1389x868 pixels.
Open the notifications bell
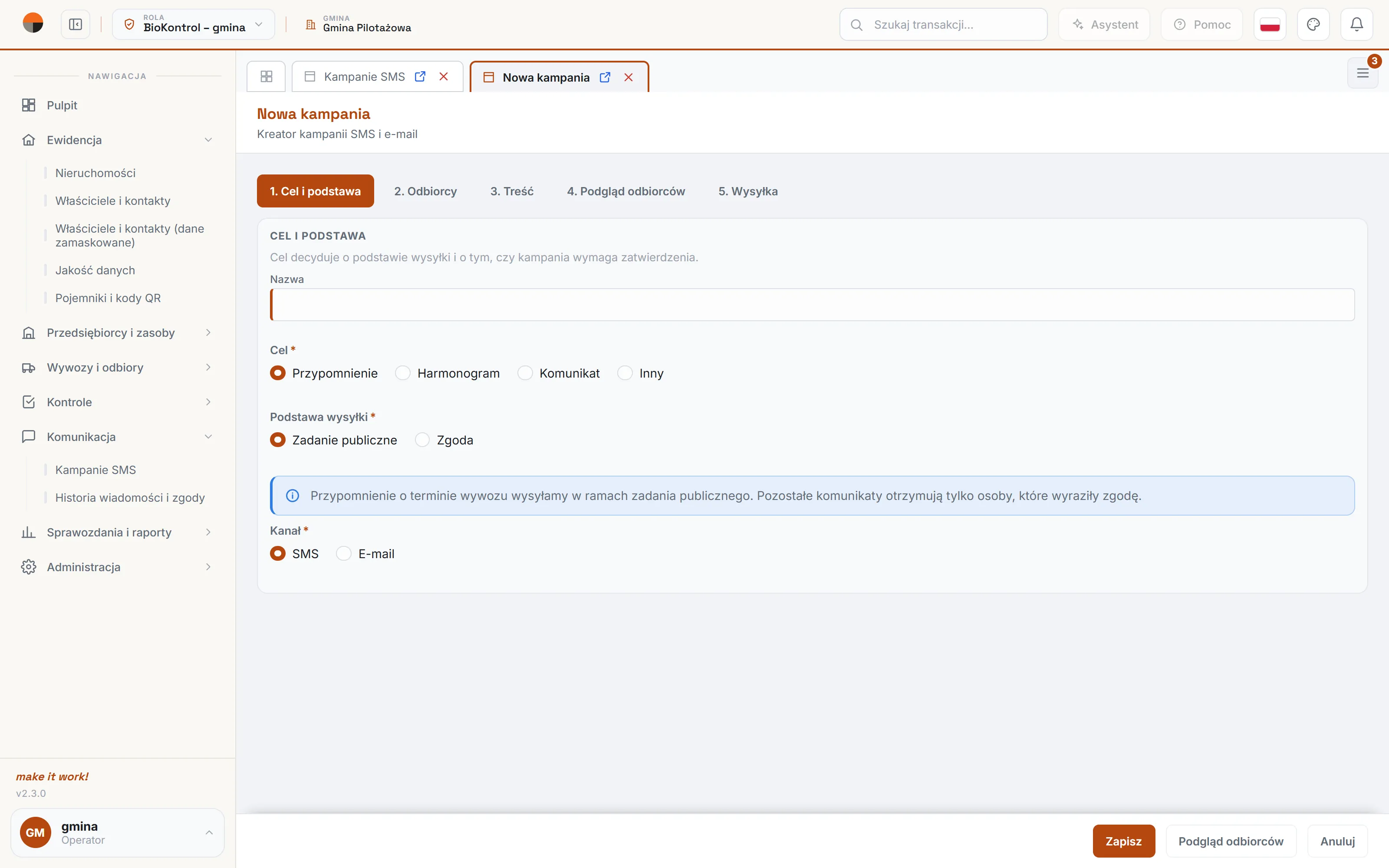[x=1356, y=25]
